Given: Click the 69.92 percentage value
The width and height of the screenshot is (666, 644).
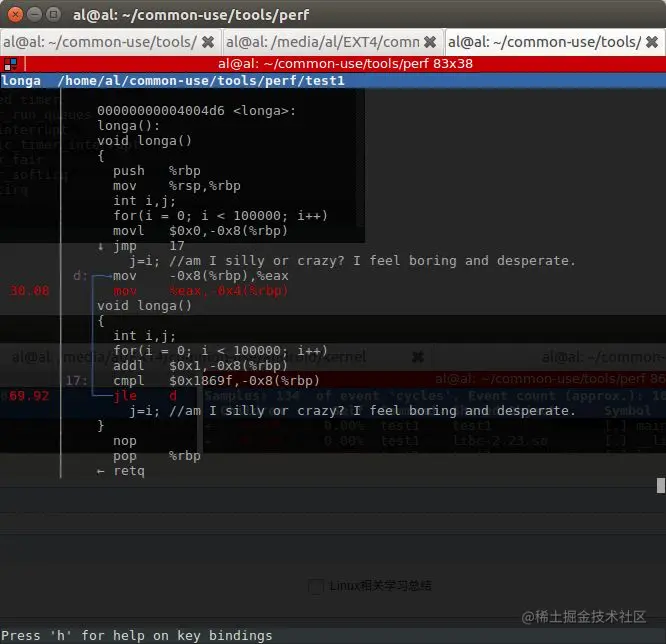Looking at the screenshot, I should [29, 396].
